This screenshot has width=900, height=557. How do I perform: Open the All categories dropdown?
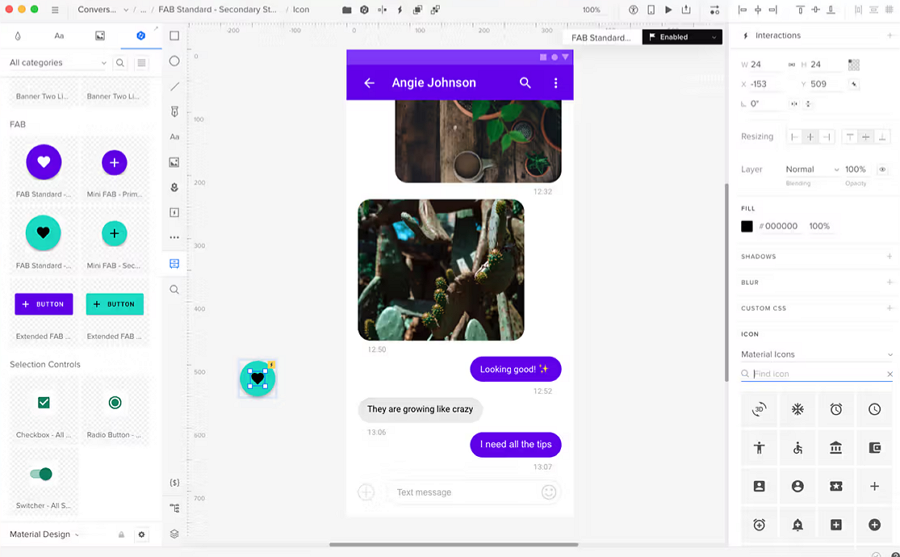pos(57,63)
